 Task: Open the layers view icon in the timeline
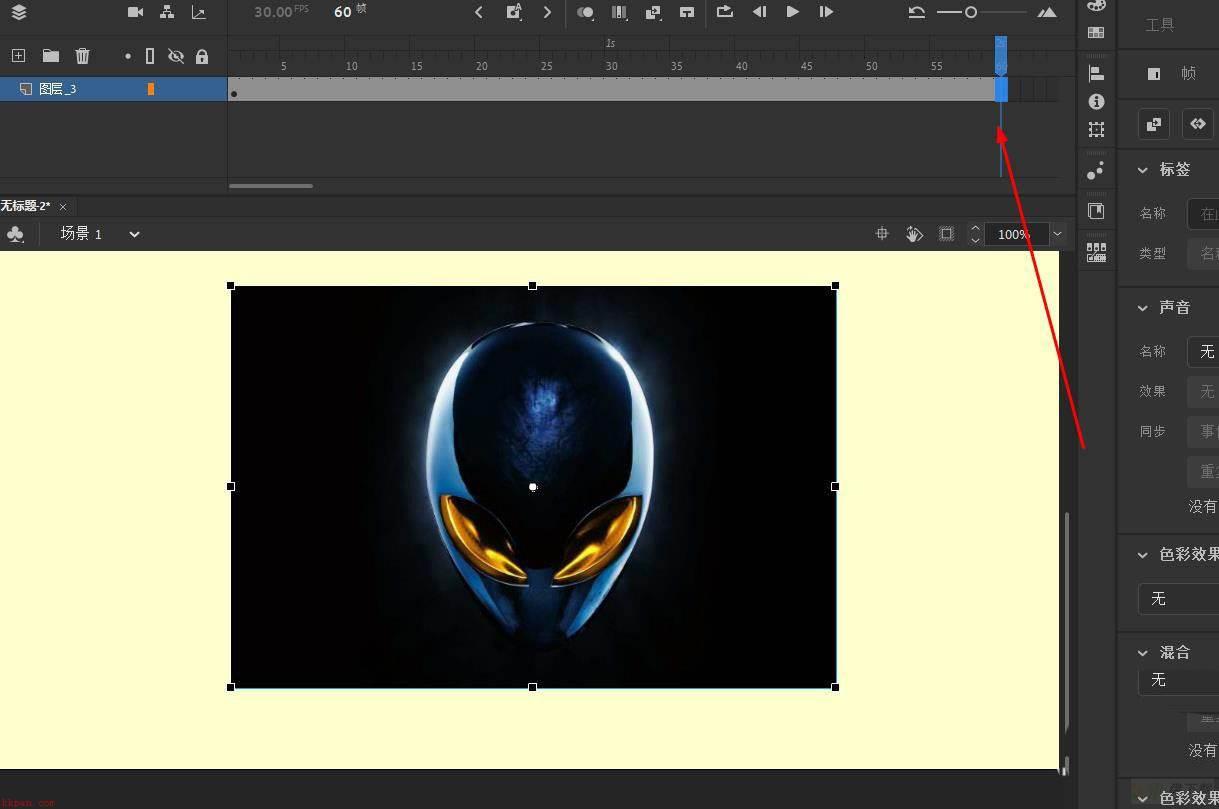click(x=18, y=12)
